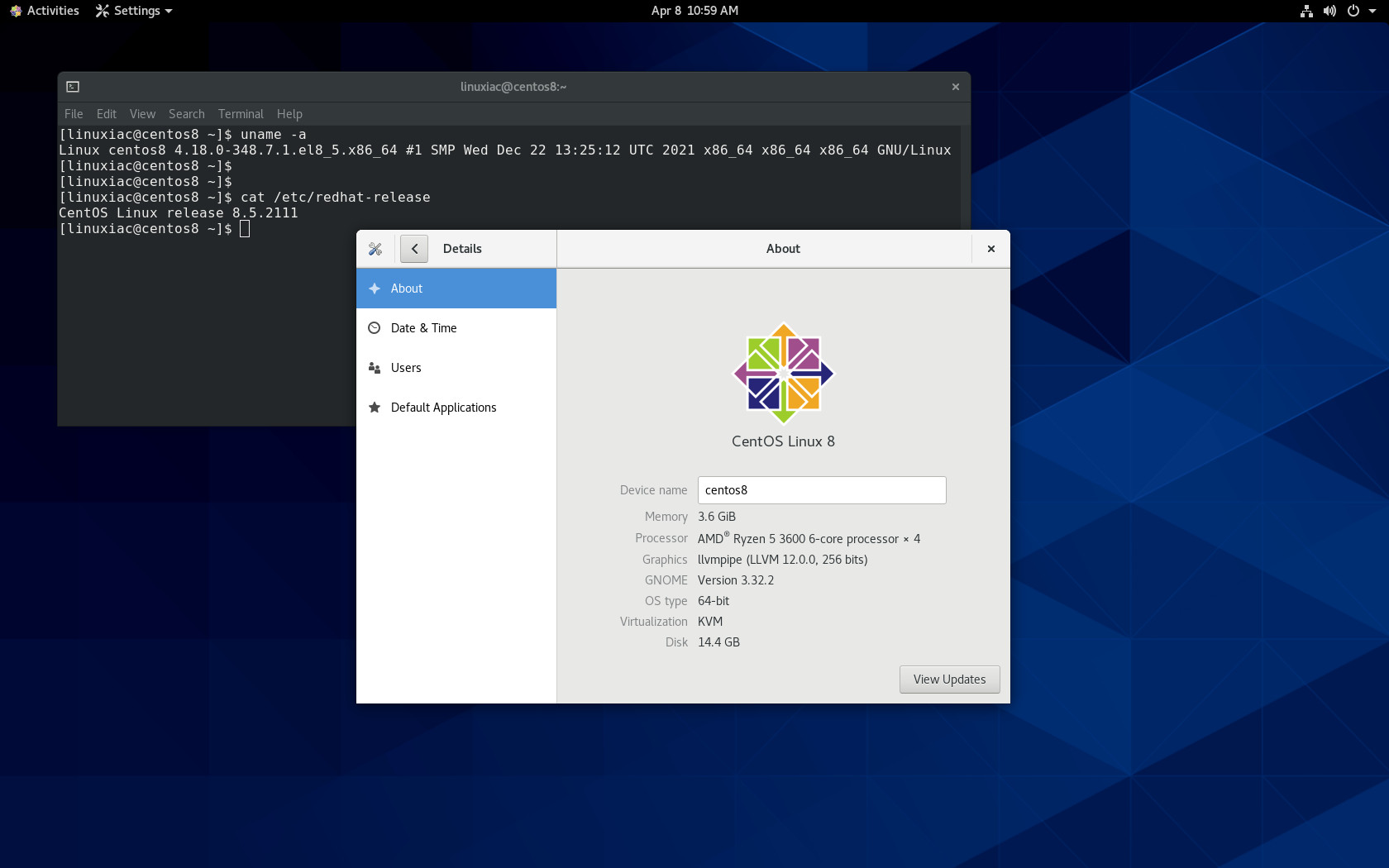Click the Settings wrench icon in Details header
This screenshot has height=868, width=1389.
[x=375, y=249]
